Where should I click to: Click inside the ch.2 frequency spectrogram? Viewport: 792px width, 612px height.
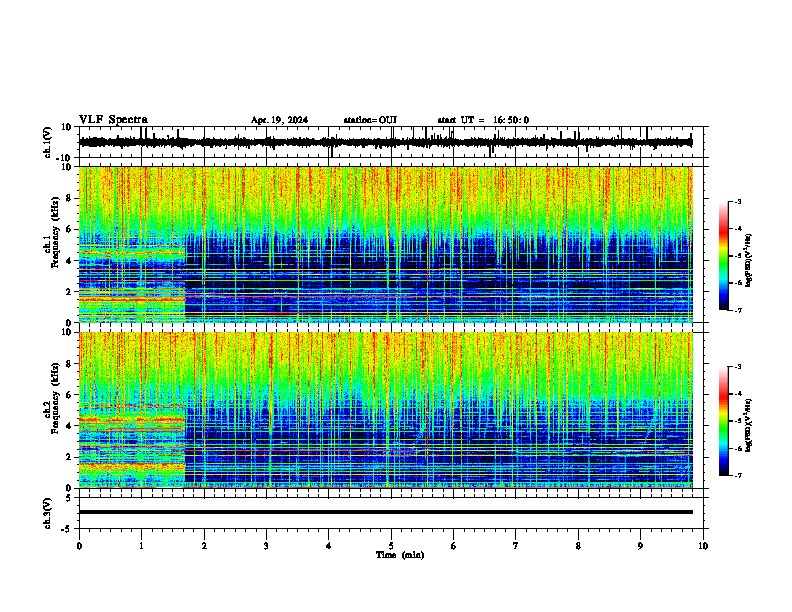point(386,410)
